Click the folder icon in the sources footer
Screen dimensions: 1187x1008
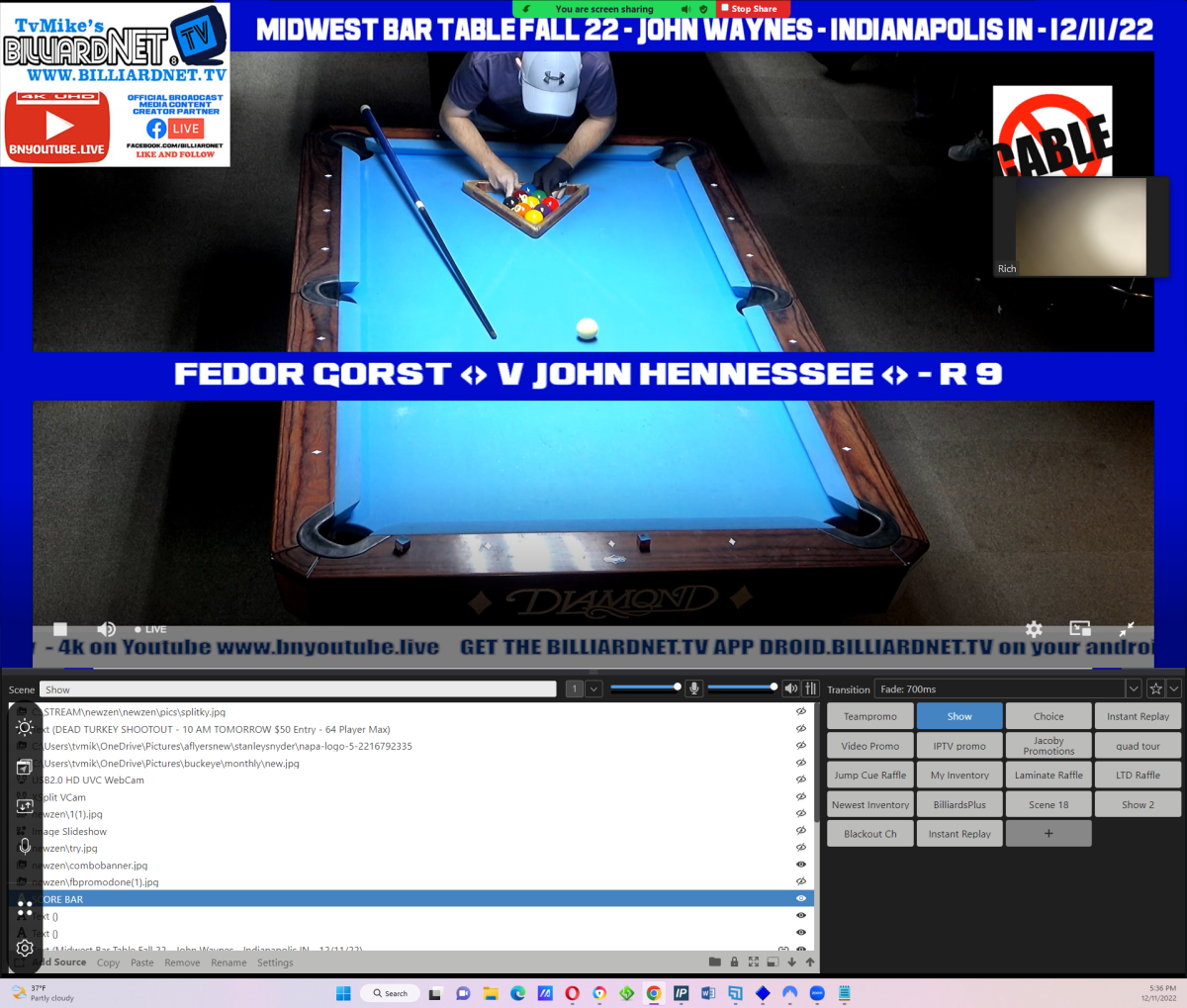[x=715, y=962]
